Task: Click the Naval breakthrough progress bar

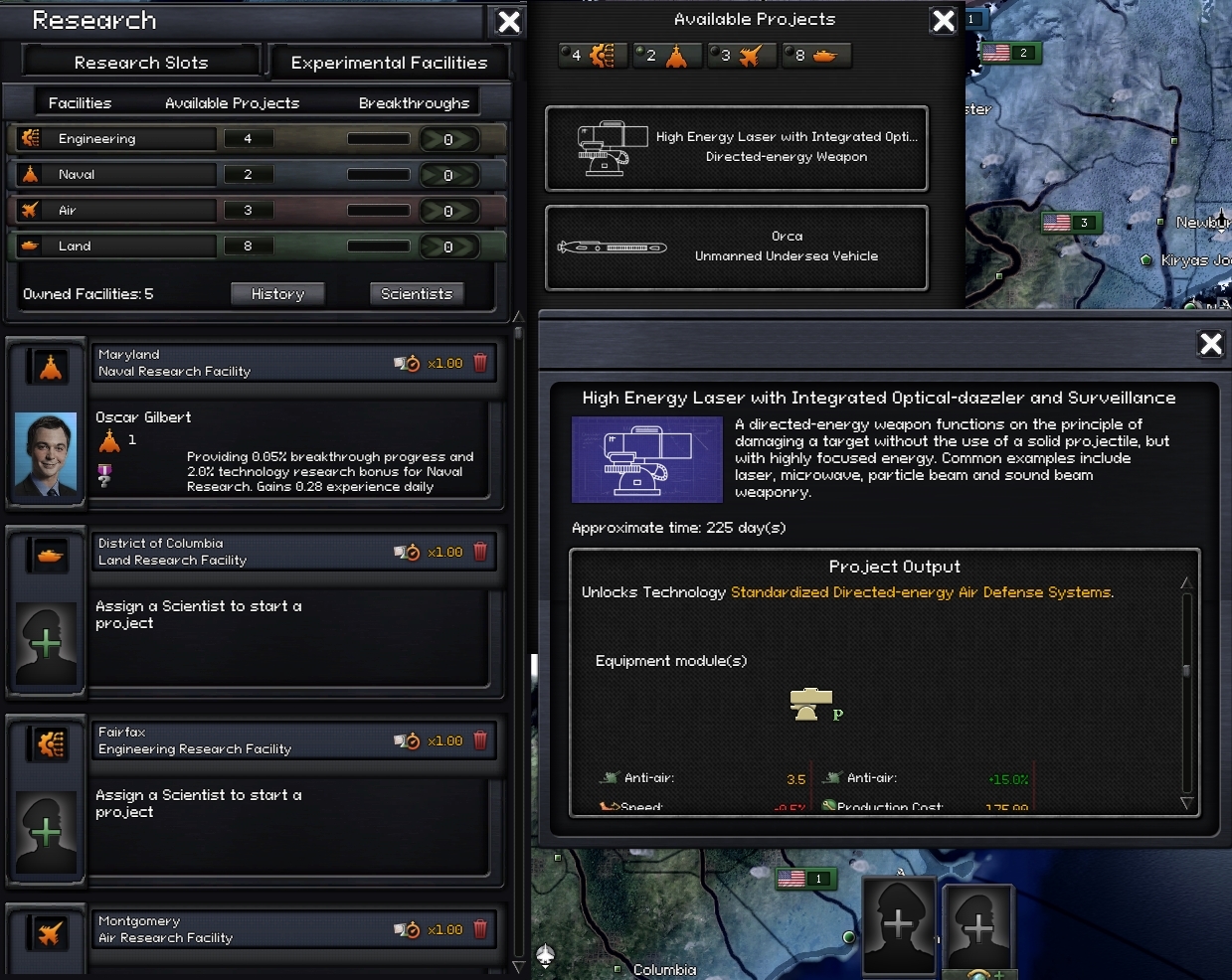Action: 378,175
